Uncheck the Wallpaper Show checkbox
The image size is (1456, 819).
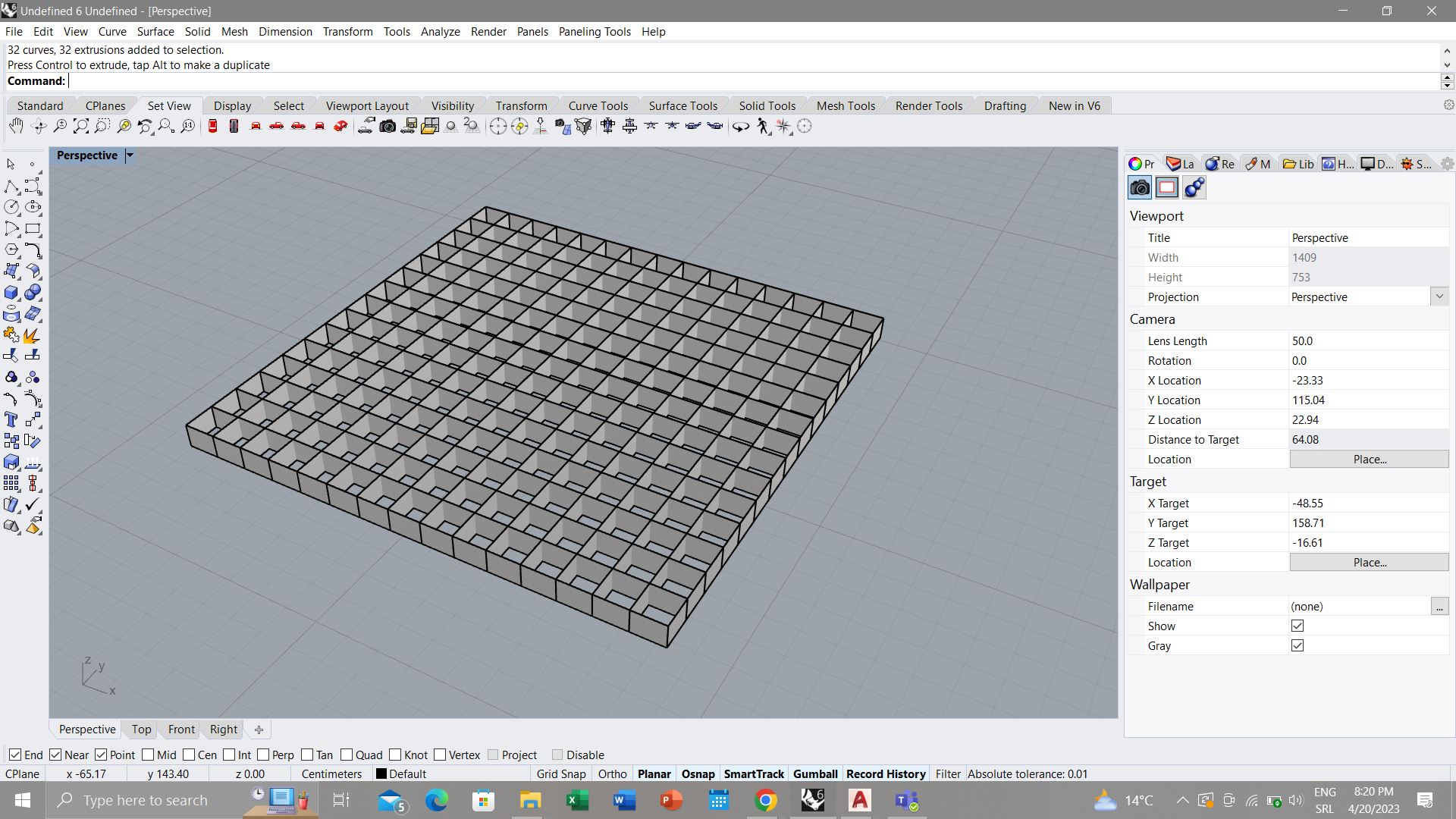1298,626
